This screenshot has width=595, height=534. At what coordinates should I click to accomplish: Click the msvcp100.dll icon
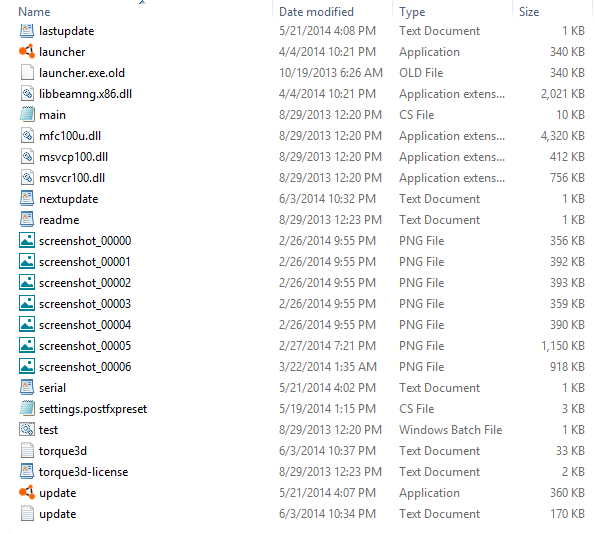tap(27, 157)
